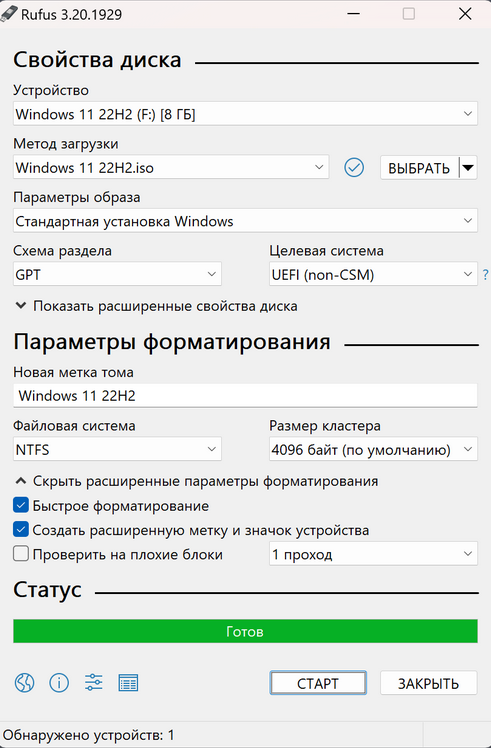
Task: Uncheck Создать расширенную метку и значок устройства
Action: (21, 530)
